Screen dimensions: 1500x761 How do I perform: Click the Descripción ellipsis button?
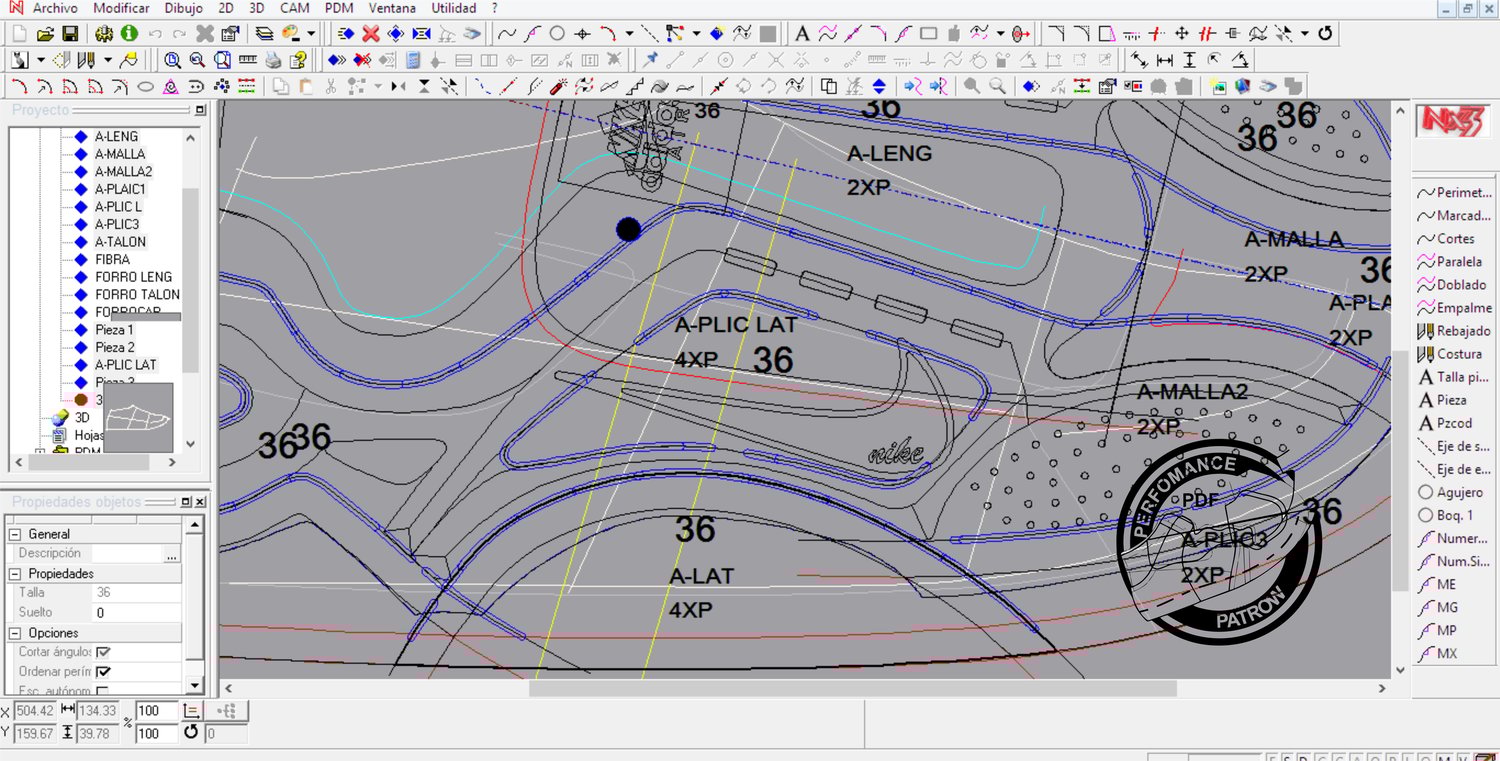(172, 554)
